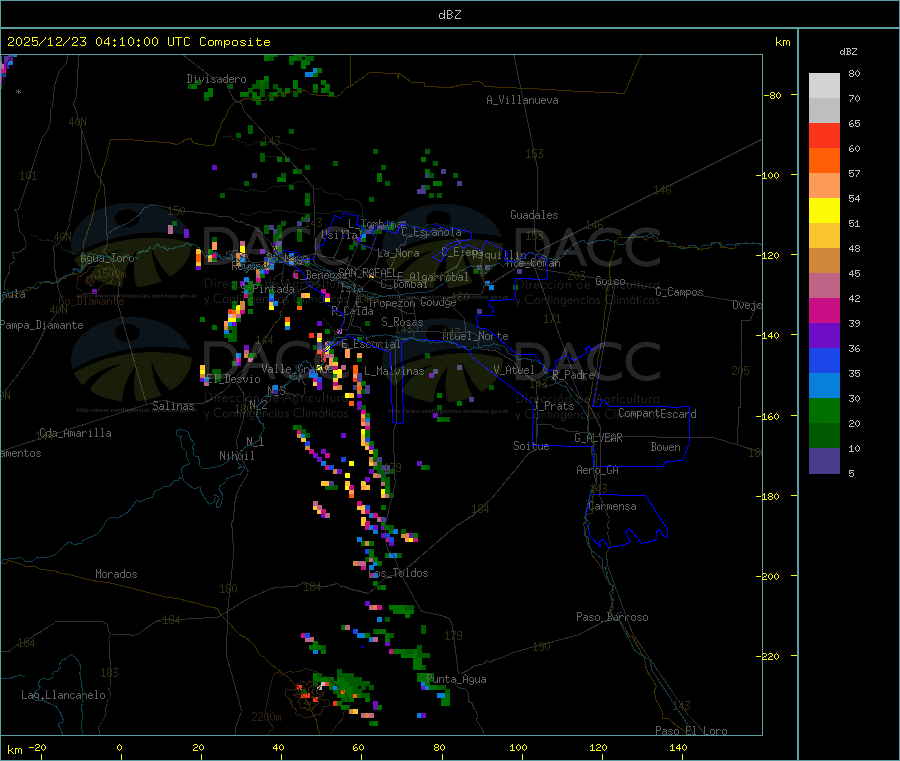Select the timestamp 2025/12/23 04:10:00 UTC Composite
The height and width of the screenshot is (761, 900).
pyautogui.click(x=138, y=42)
